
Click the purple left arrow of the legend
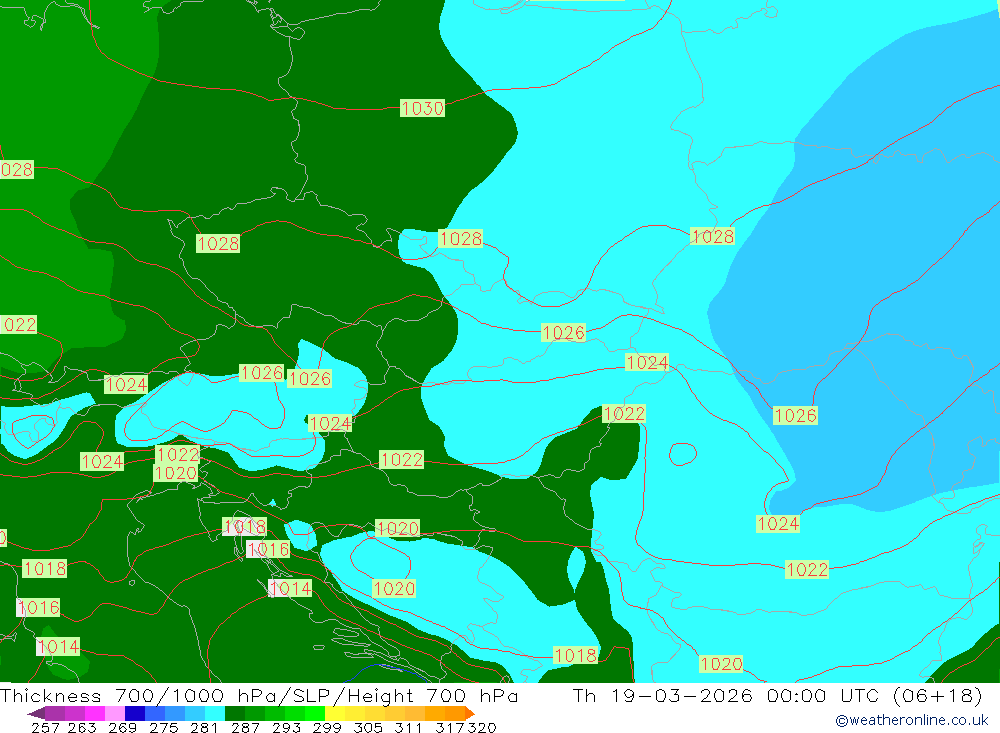coord(36,713)
